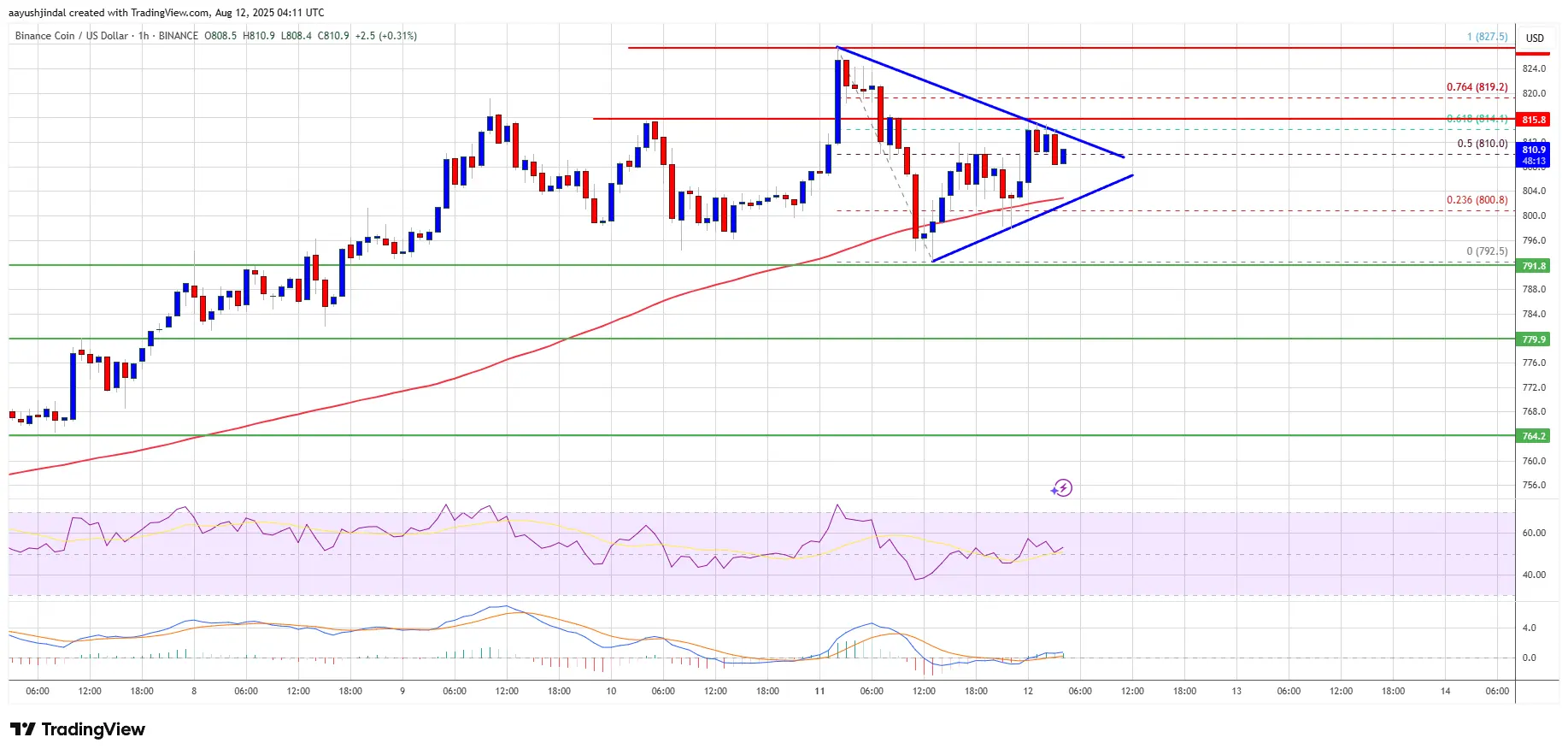Viewport: 1568px width, 755px height.
Task: Click the 1 (827.5) Fibonacci label
Action: coord(1487,37)
